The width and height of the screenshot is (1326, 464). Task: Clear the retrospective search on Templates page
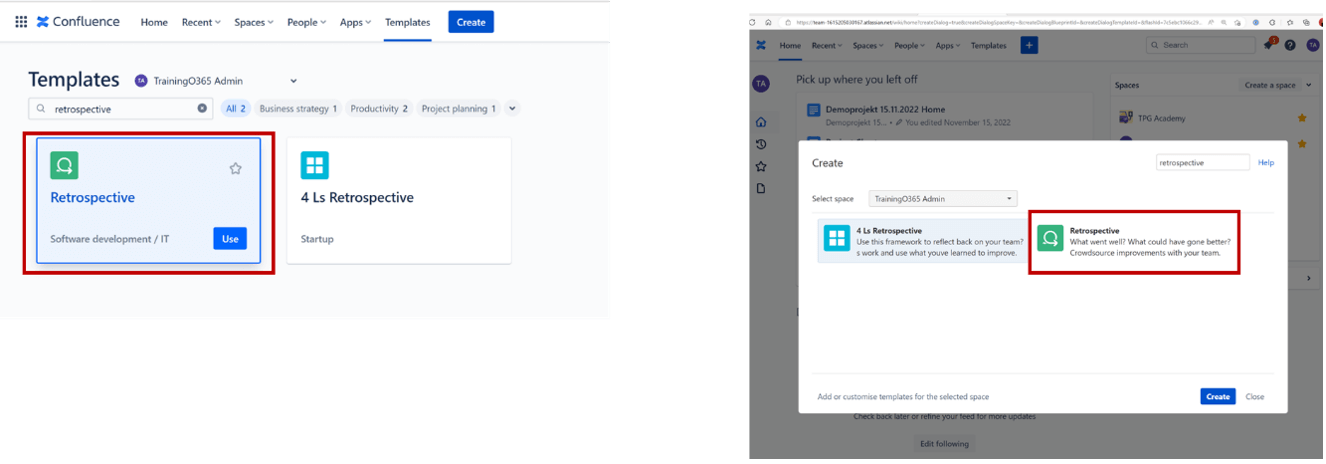(x=202, y=108)
